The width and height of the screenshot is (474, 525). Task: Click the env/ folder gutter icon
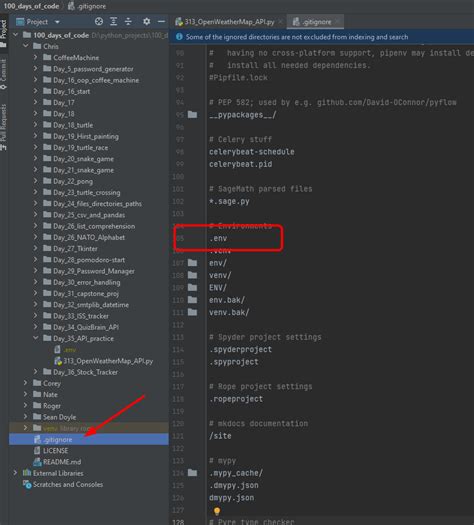[x=192, y=262]
